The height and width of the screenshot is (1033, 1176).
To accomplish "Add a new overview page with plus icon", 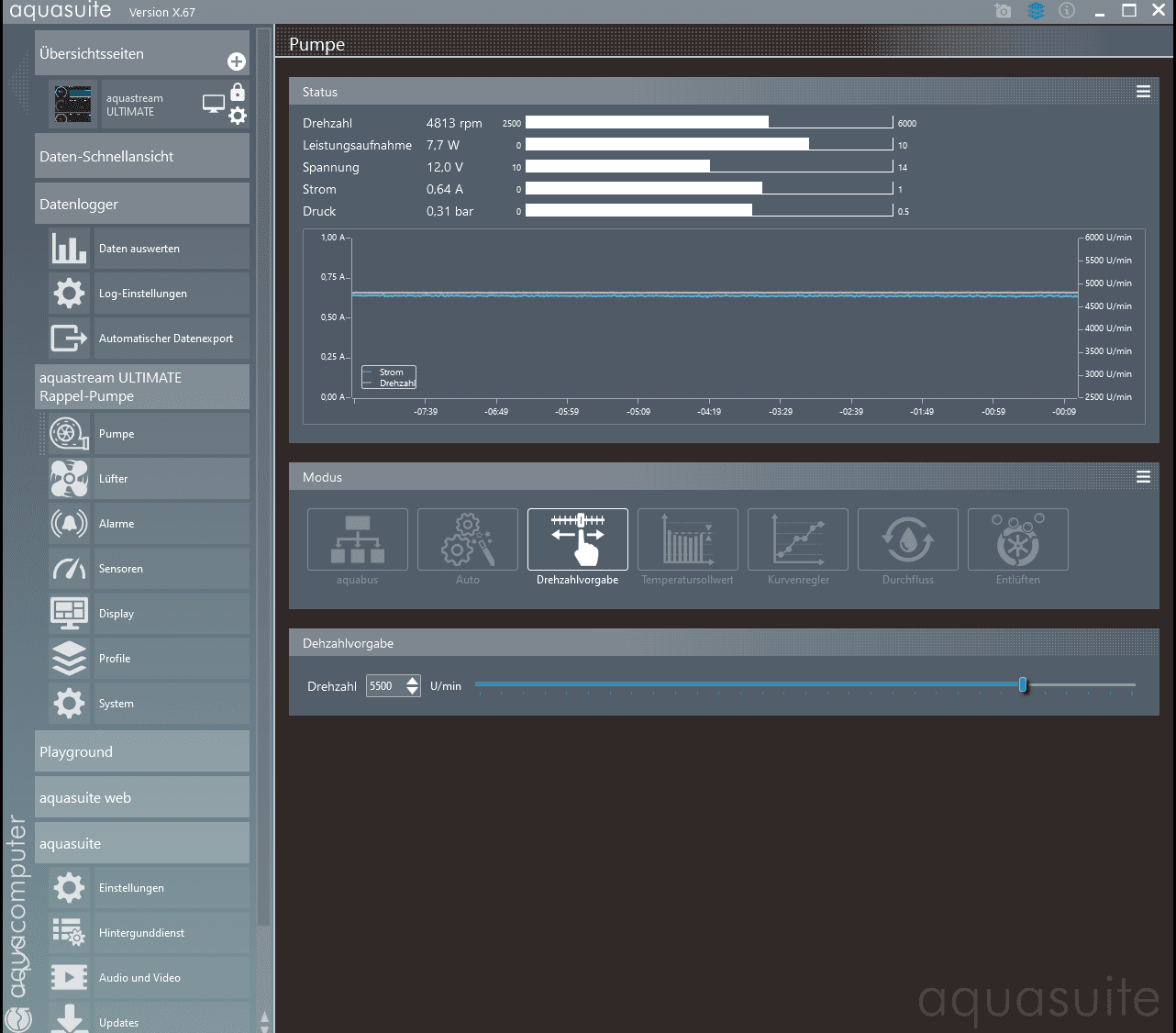I will pyautogui.click(x=237, y=61).
